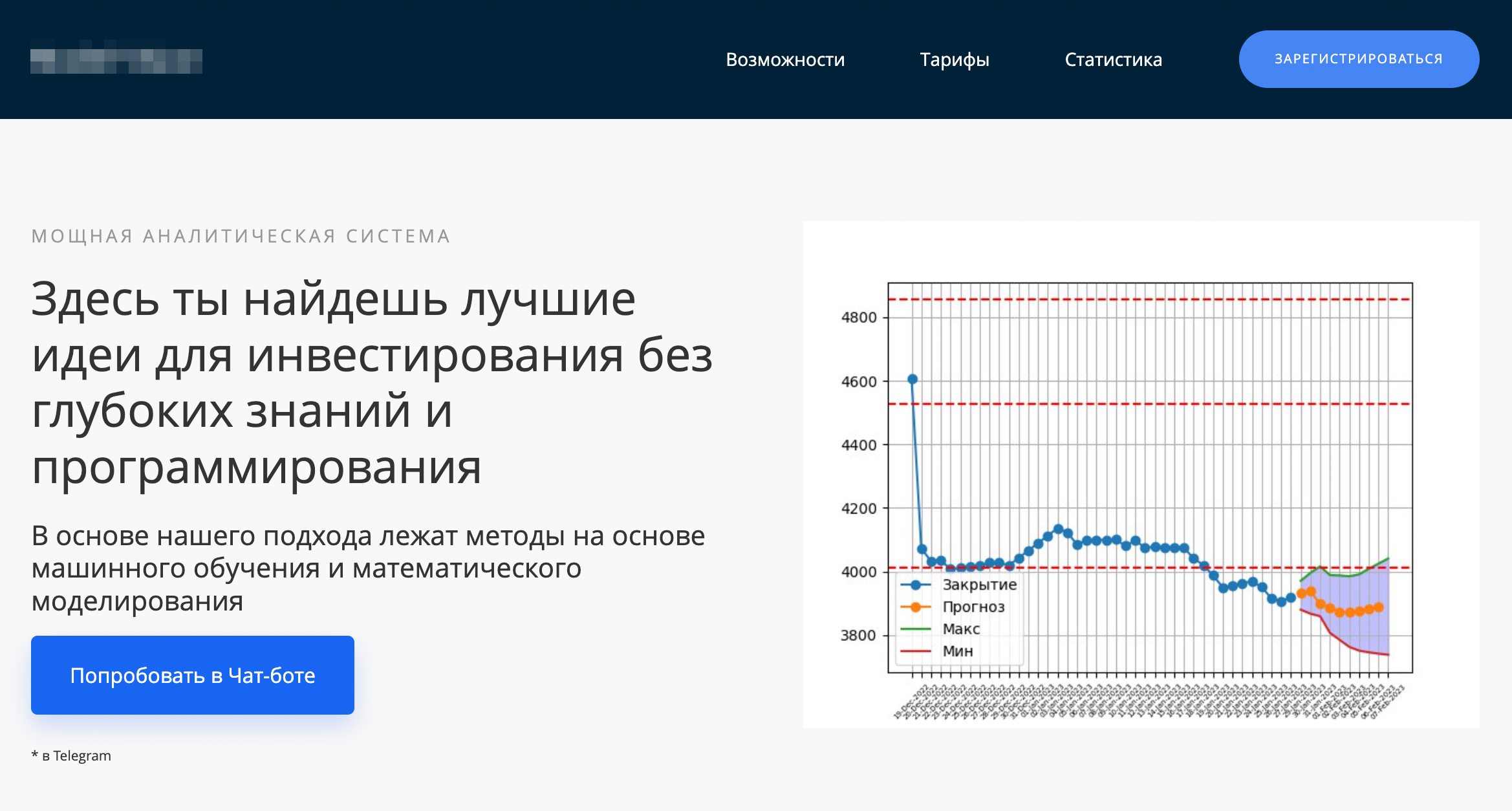Viewport: 1512px width, 811px height.
Task: Click the 4200 y-axis label
Action: pos(859,508)
